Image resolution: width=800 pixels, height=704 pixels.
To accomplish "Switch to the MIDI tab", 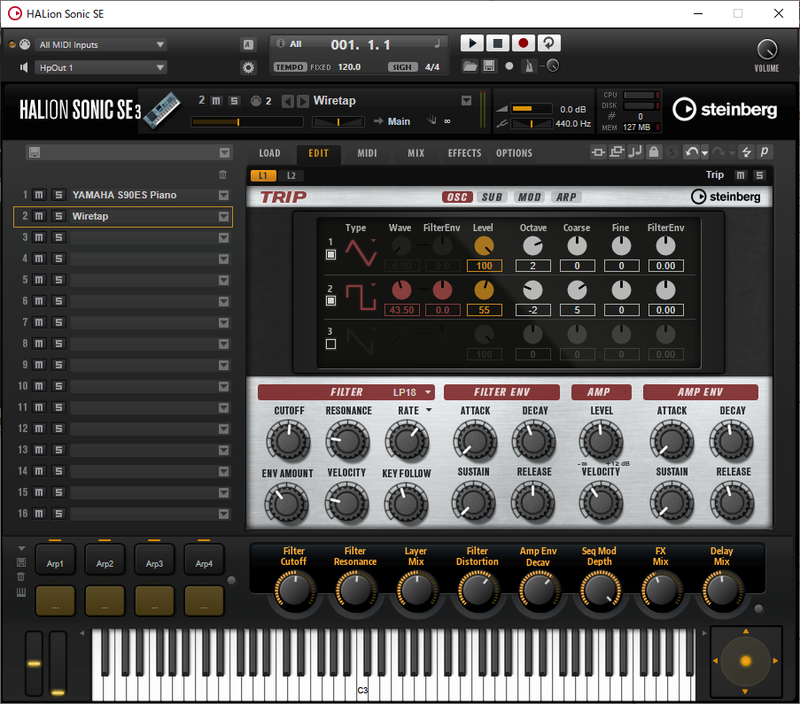I will point(367,153).
